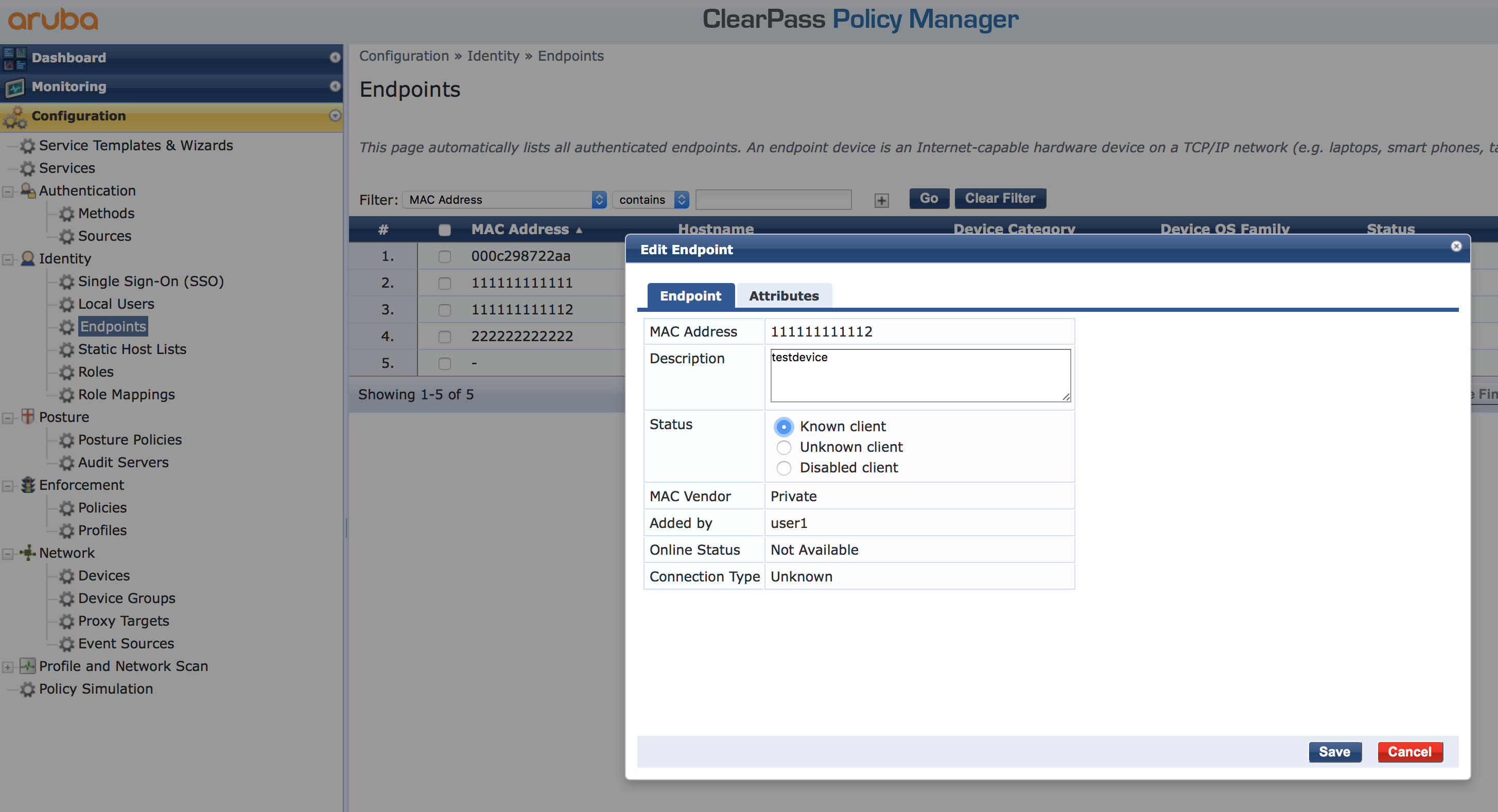1498x812 pixels.
Task: Click the aruba logo
Action: coord(53,19)
